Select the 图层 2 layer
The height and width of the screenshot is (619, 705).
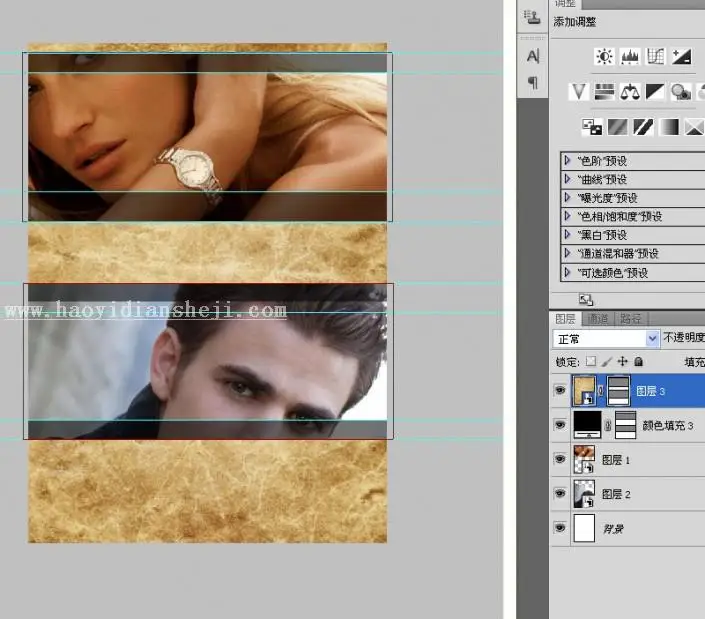pos(616,494)
